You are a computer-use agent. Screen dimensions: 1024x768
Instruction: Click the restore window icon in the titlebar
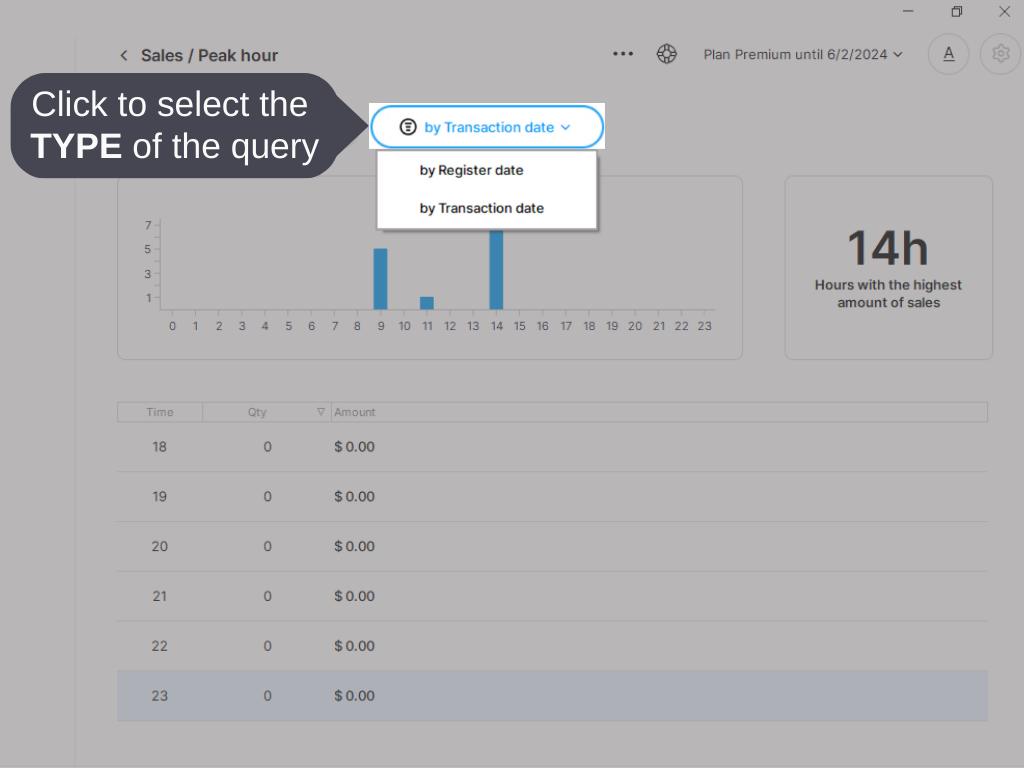pyautogui.click(x=956, y=11)
